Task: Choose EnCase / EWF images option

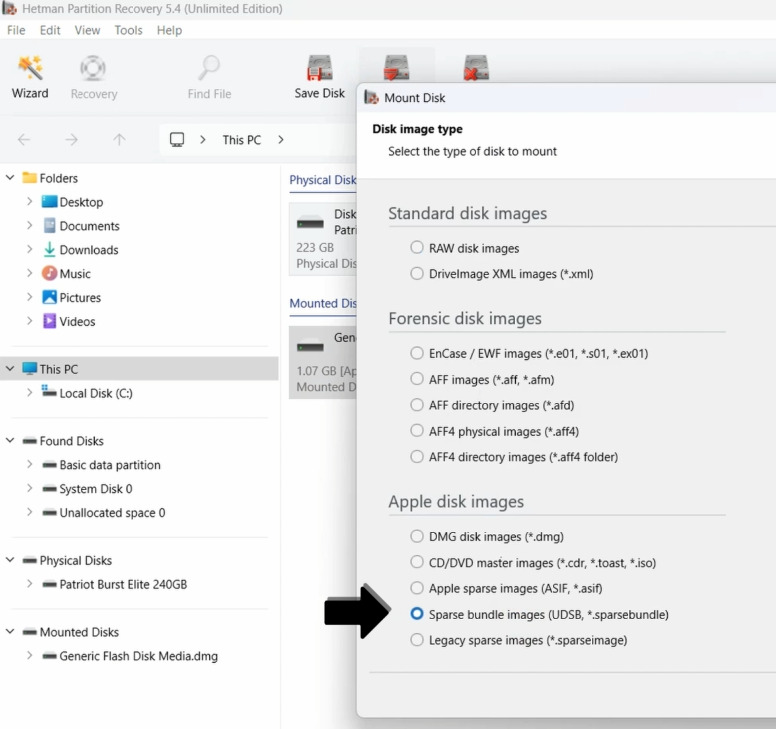Action: (x=417, y=353)
